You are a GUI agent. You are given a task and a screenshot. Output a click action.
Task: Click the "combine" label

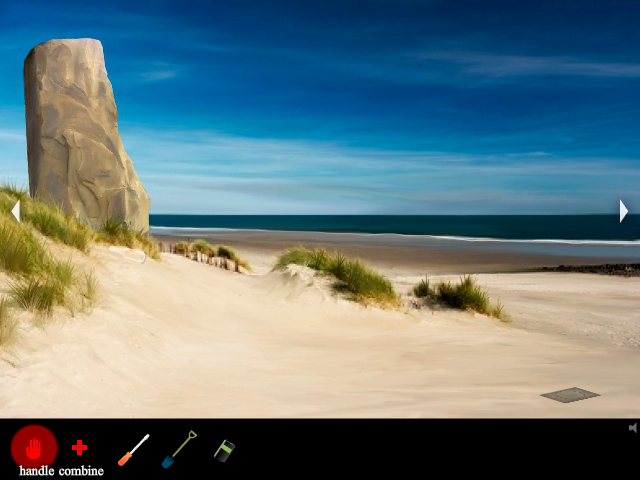coord(81,471)
